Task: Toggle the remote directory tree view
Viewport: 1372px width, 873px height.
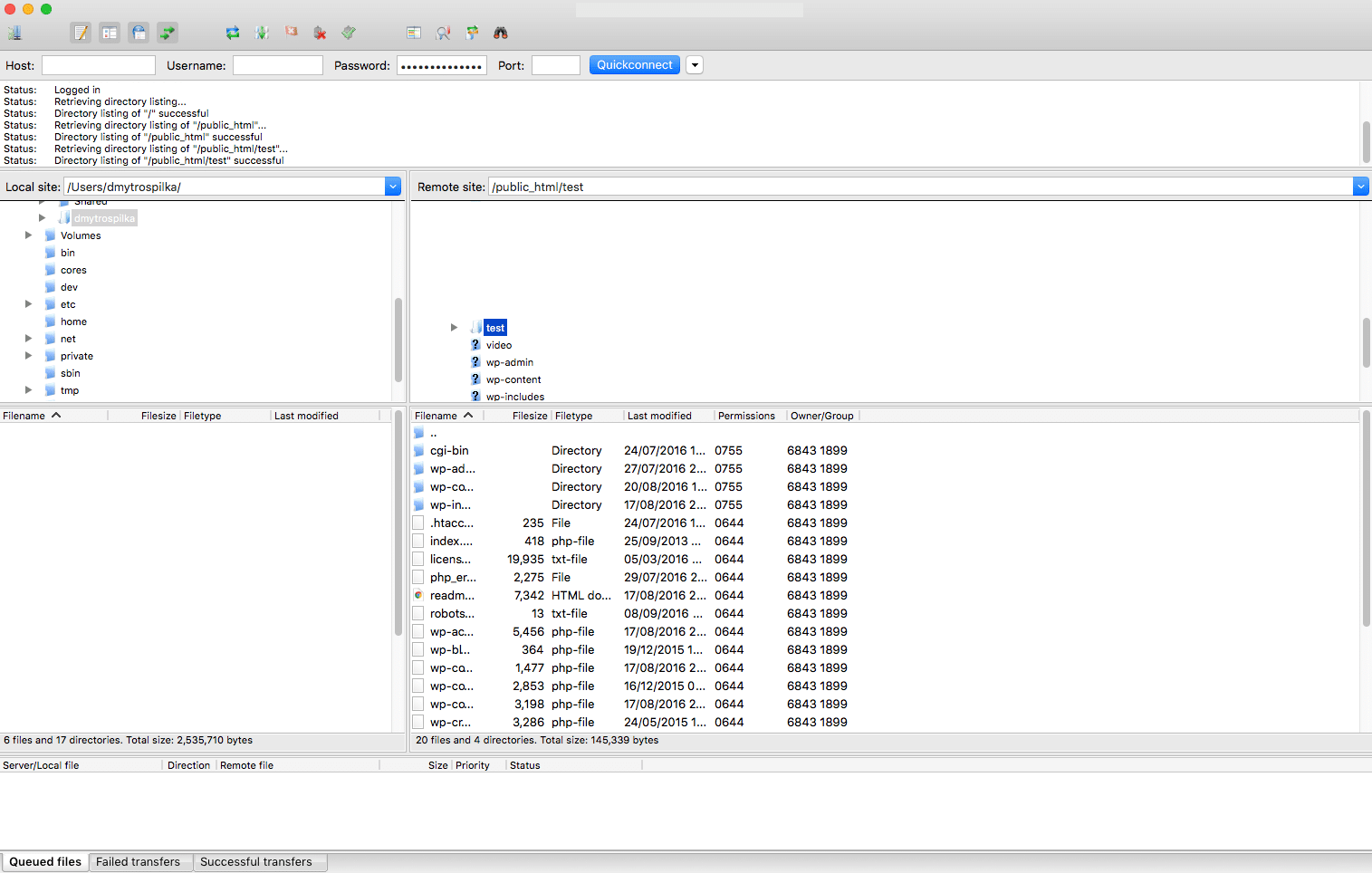Action: [139, 33]
